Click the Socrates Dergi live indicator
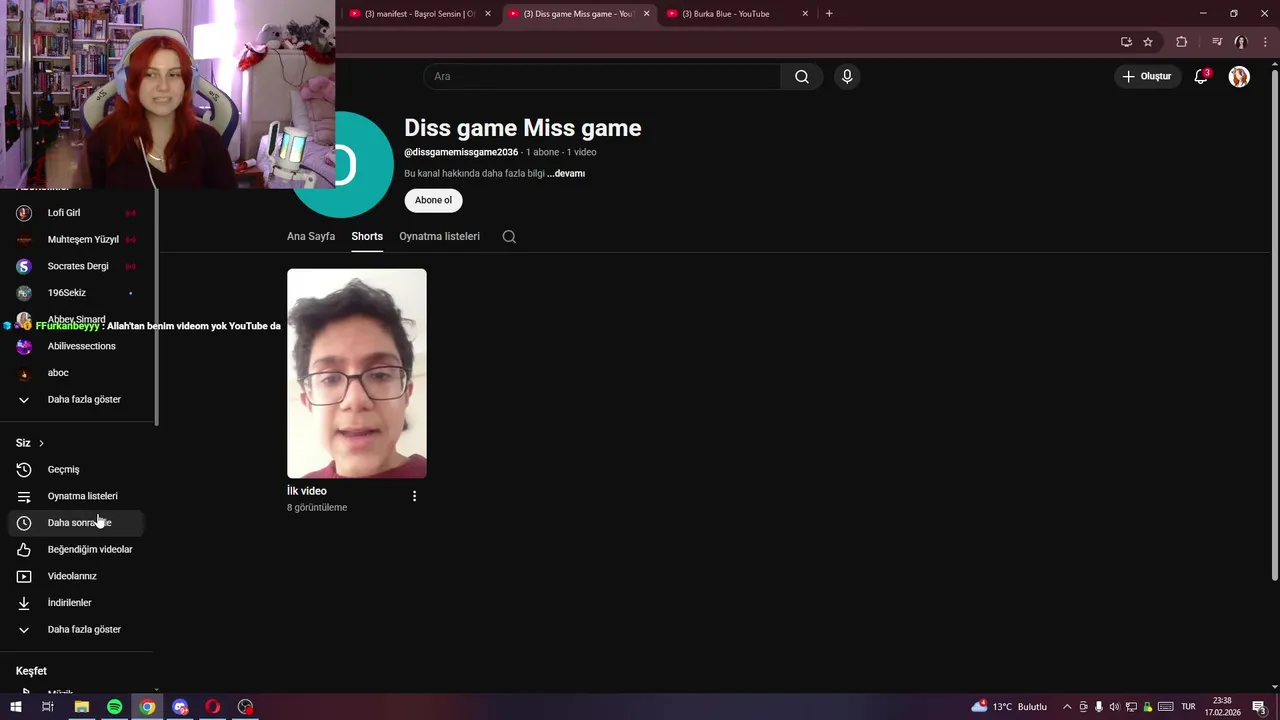This screenshot has width=1280, height=720. [x=130, y=266]
